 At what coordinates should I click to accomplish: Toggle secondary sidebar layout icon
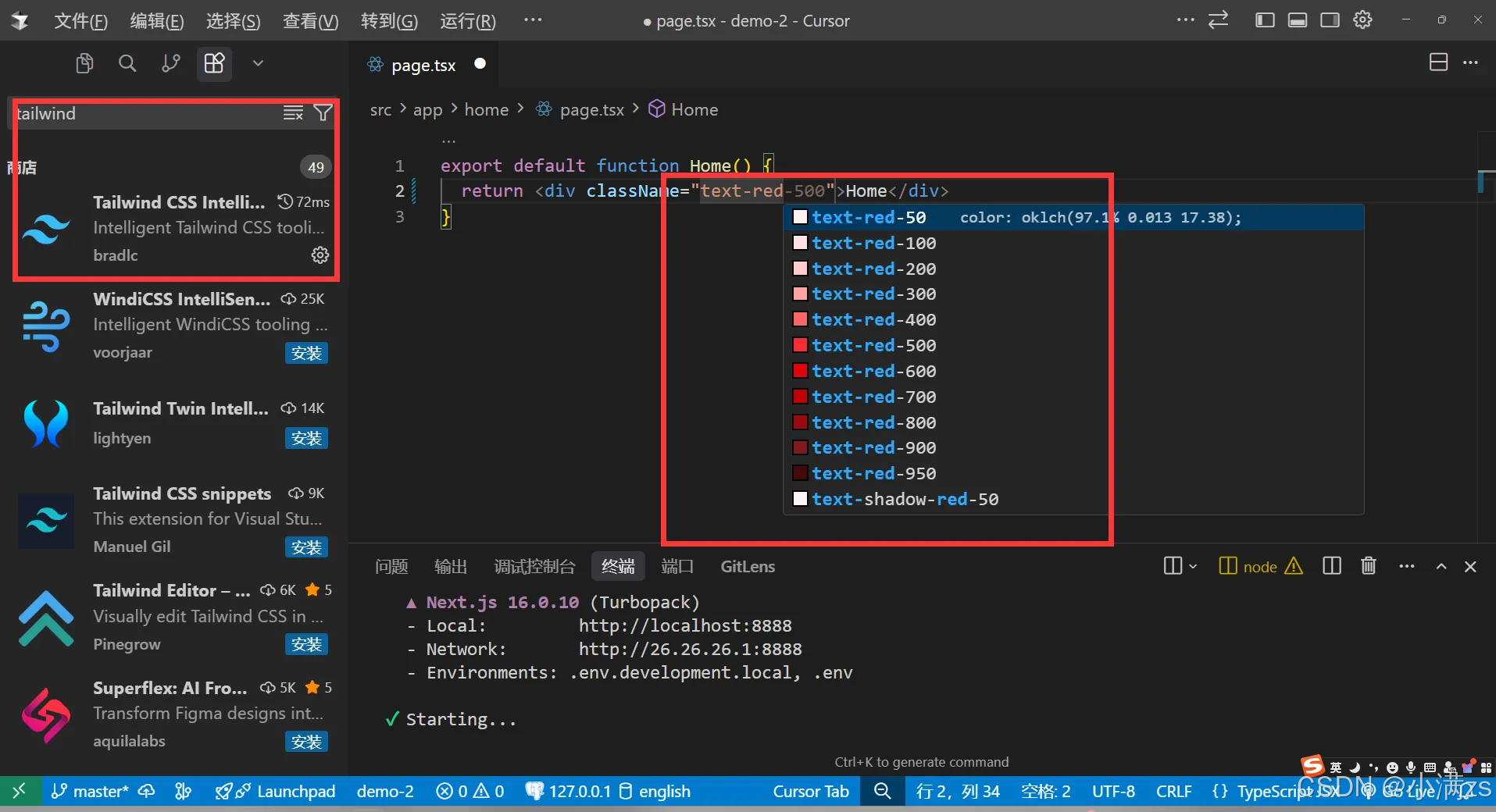coord(1330,20)
